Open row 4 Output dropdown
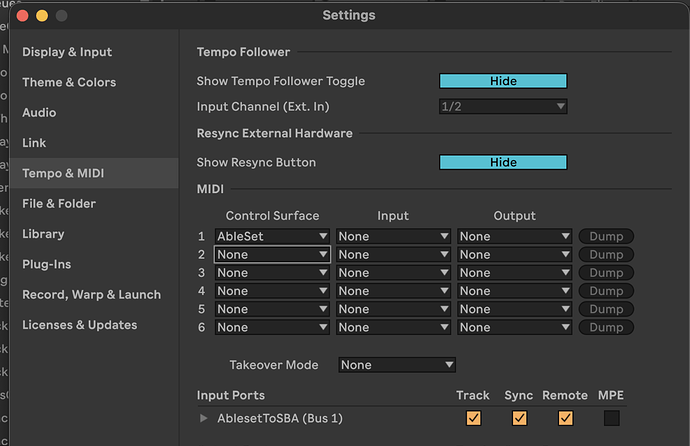 514,291
